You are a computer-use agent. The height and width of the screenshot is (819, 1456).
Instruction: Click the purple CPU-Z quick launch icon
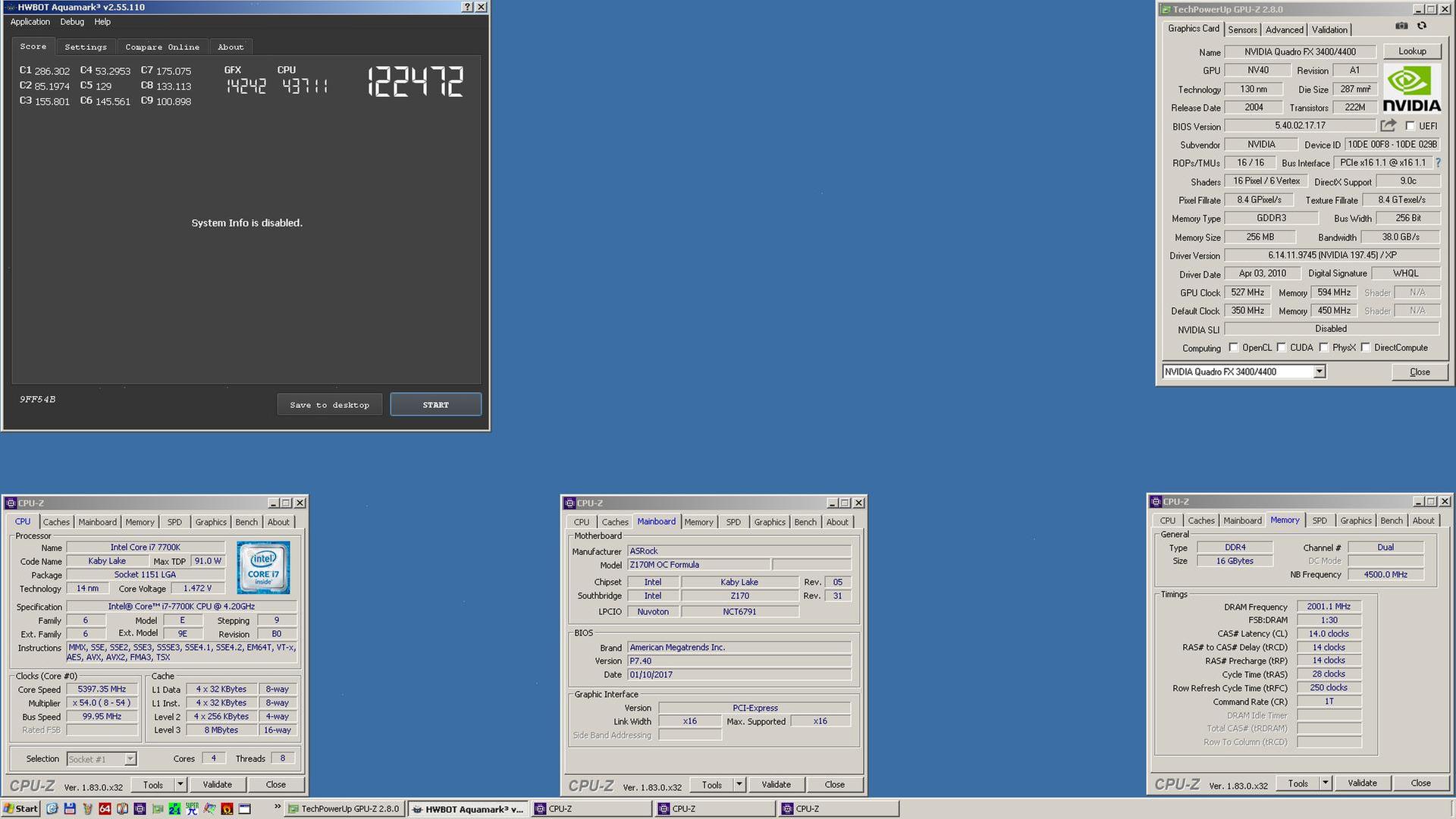pos(140,808)
